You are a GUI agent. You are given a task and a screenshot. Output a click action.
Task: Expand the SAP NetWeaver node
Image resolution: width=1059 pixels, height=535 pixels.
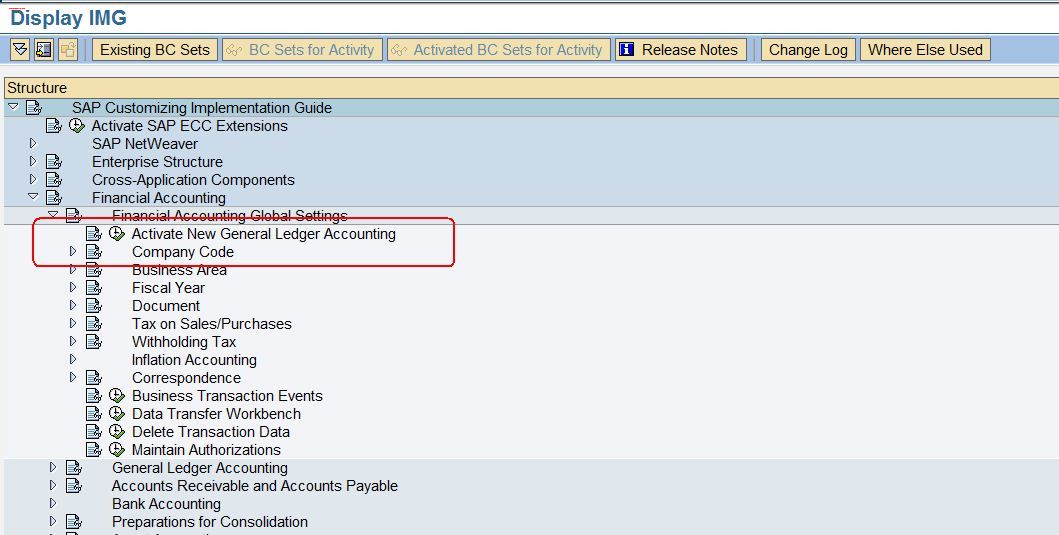[x=33, y=143]
